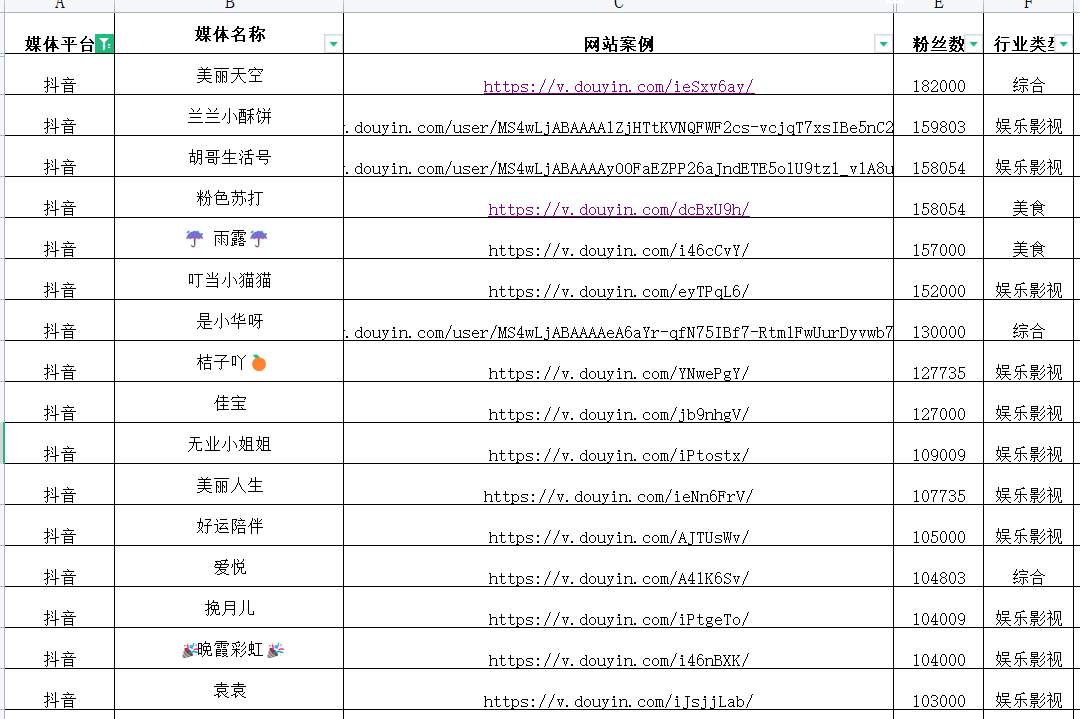Select the URL https://v.douyin.com/YNwePgY/
1080x719 pixels.
click(619, 373)
